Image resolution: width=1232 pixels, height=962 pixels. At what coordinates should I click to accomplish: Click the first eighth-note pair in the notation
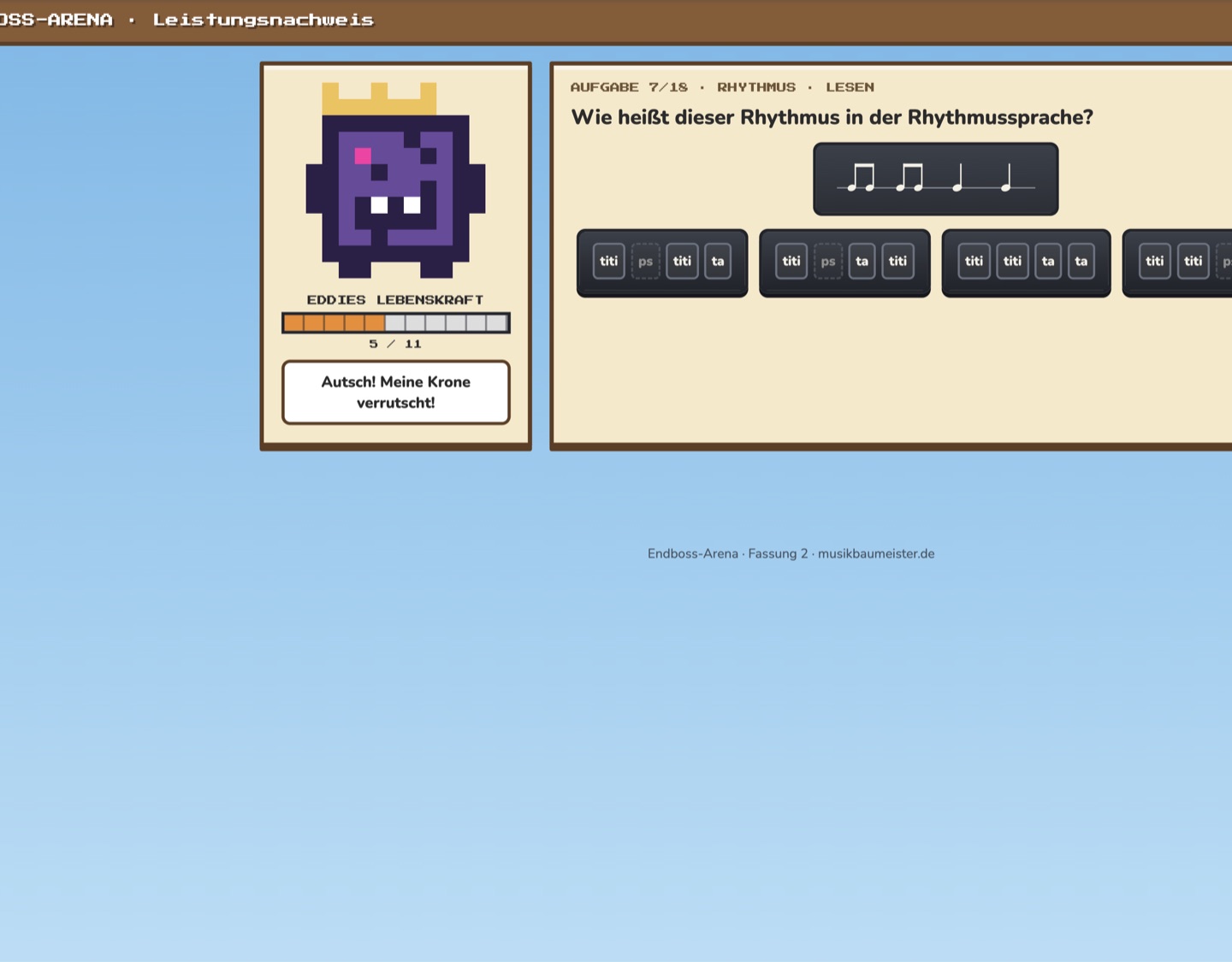(x=862, y=178)
